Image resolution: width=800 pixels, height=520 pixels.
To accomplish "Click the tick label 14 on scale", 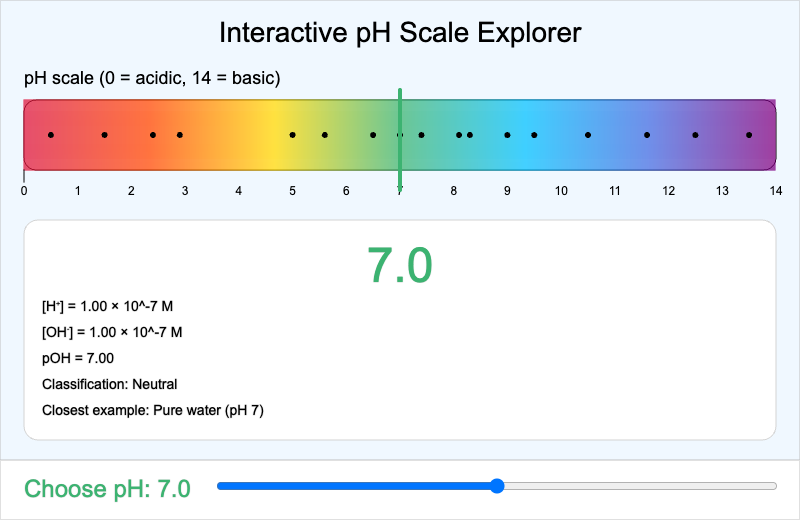I will pos(774,190).
